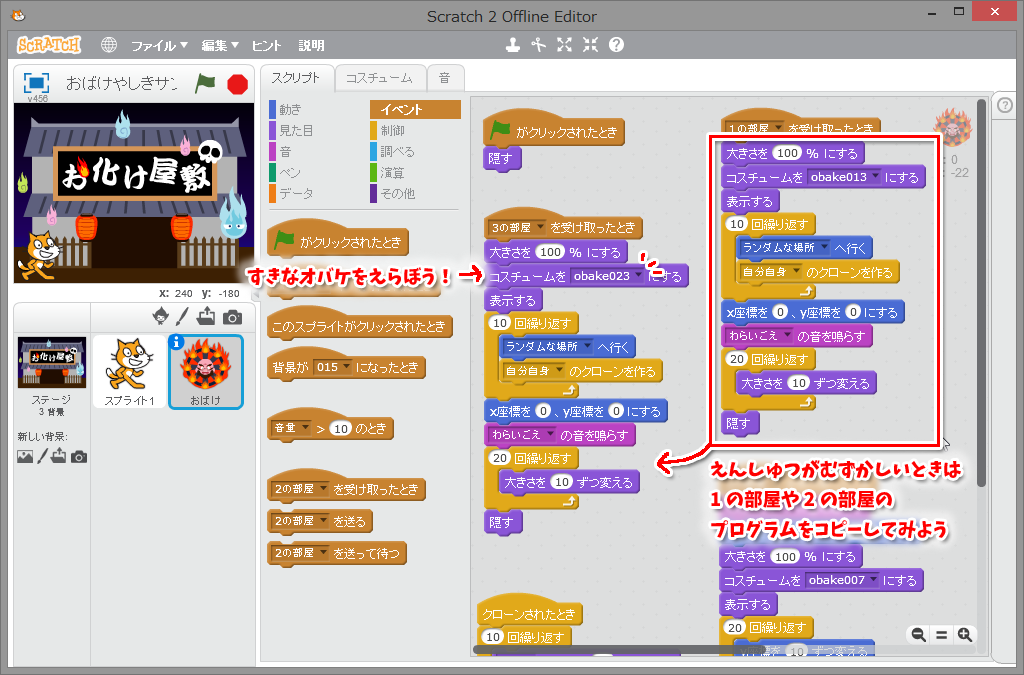Click the project title field
The image size is (1024, 675).
pyautogui.click(x=121, y=83)
